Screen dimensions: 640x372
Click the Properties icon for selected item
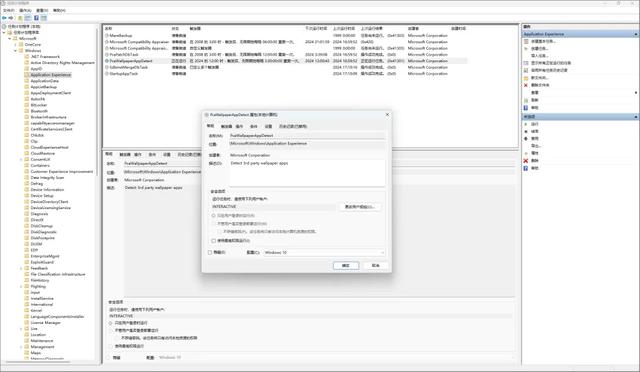(526, 153)
